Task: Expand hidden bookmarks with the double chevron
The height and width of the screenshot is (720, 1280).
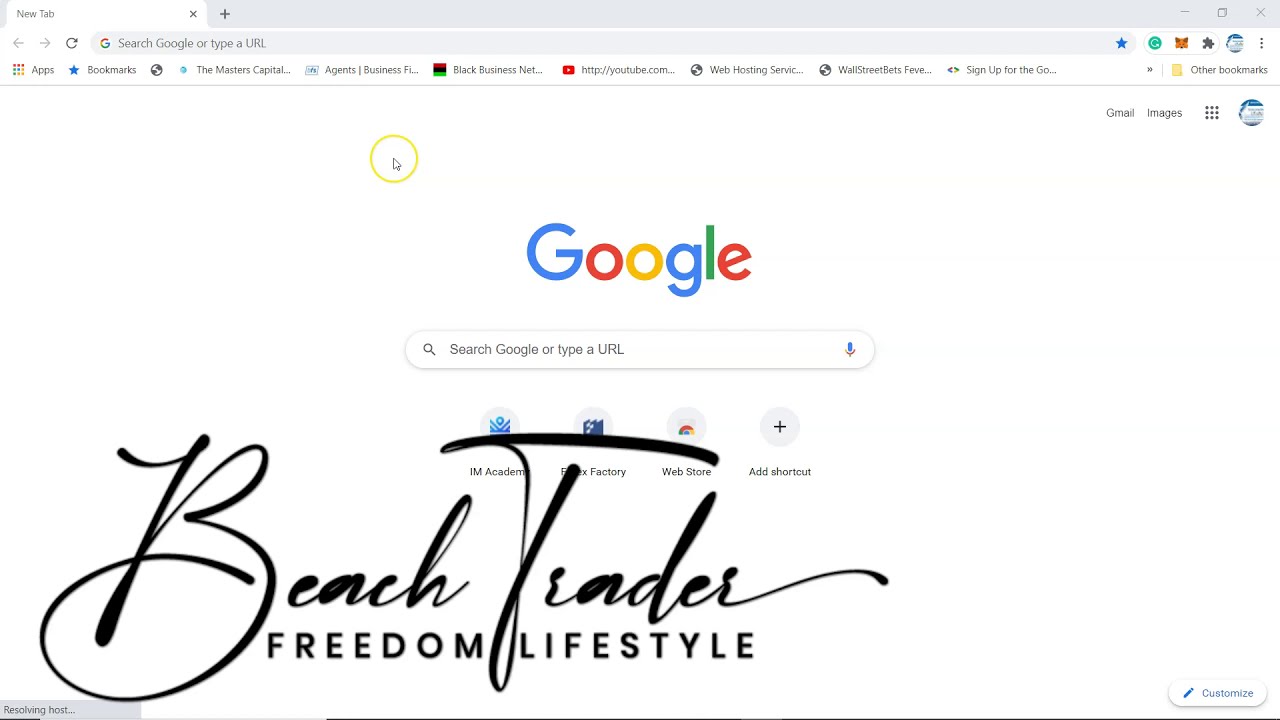Action: pyautogui.click(x=1149, y=70)
